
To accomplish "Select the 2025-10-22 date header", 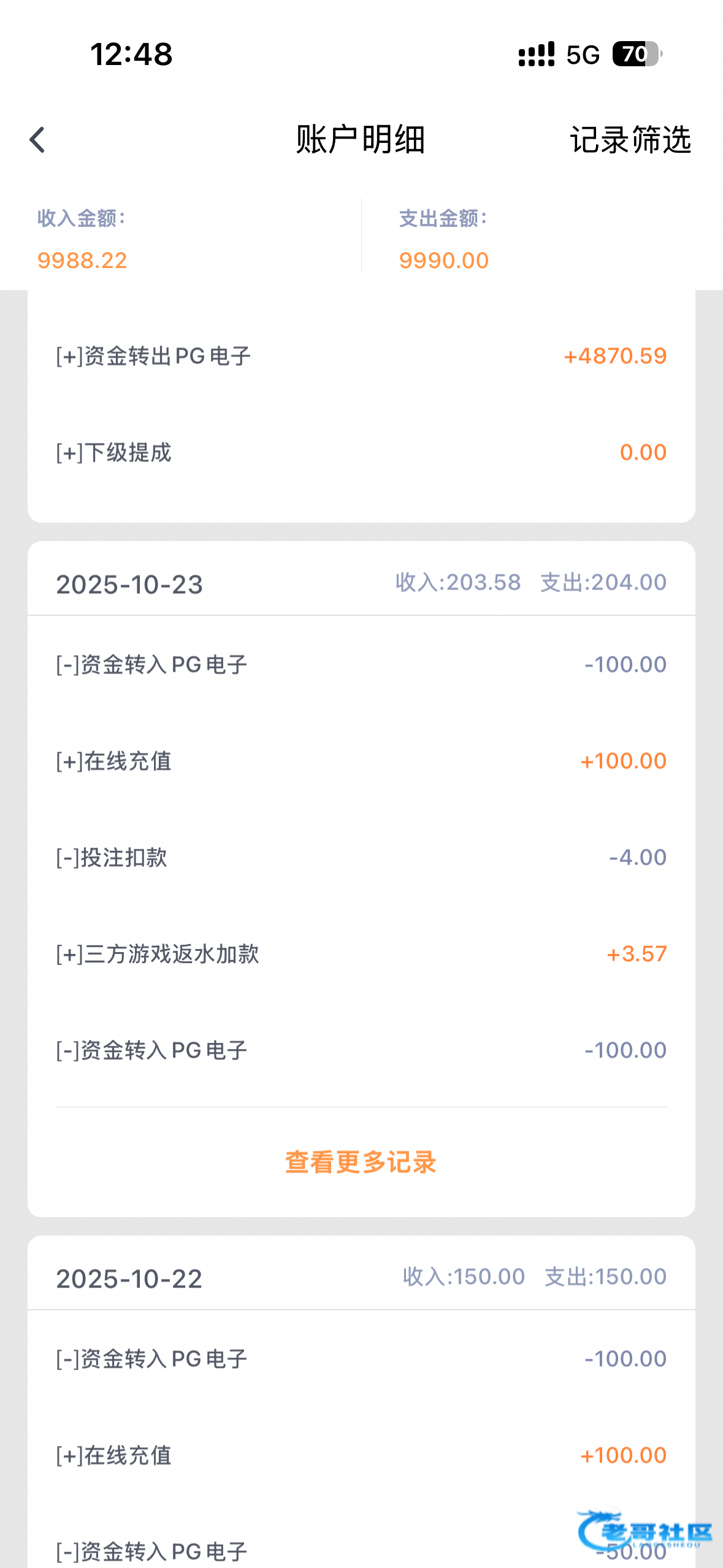I will 129,1278.
